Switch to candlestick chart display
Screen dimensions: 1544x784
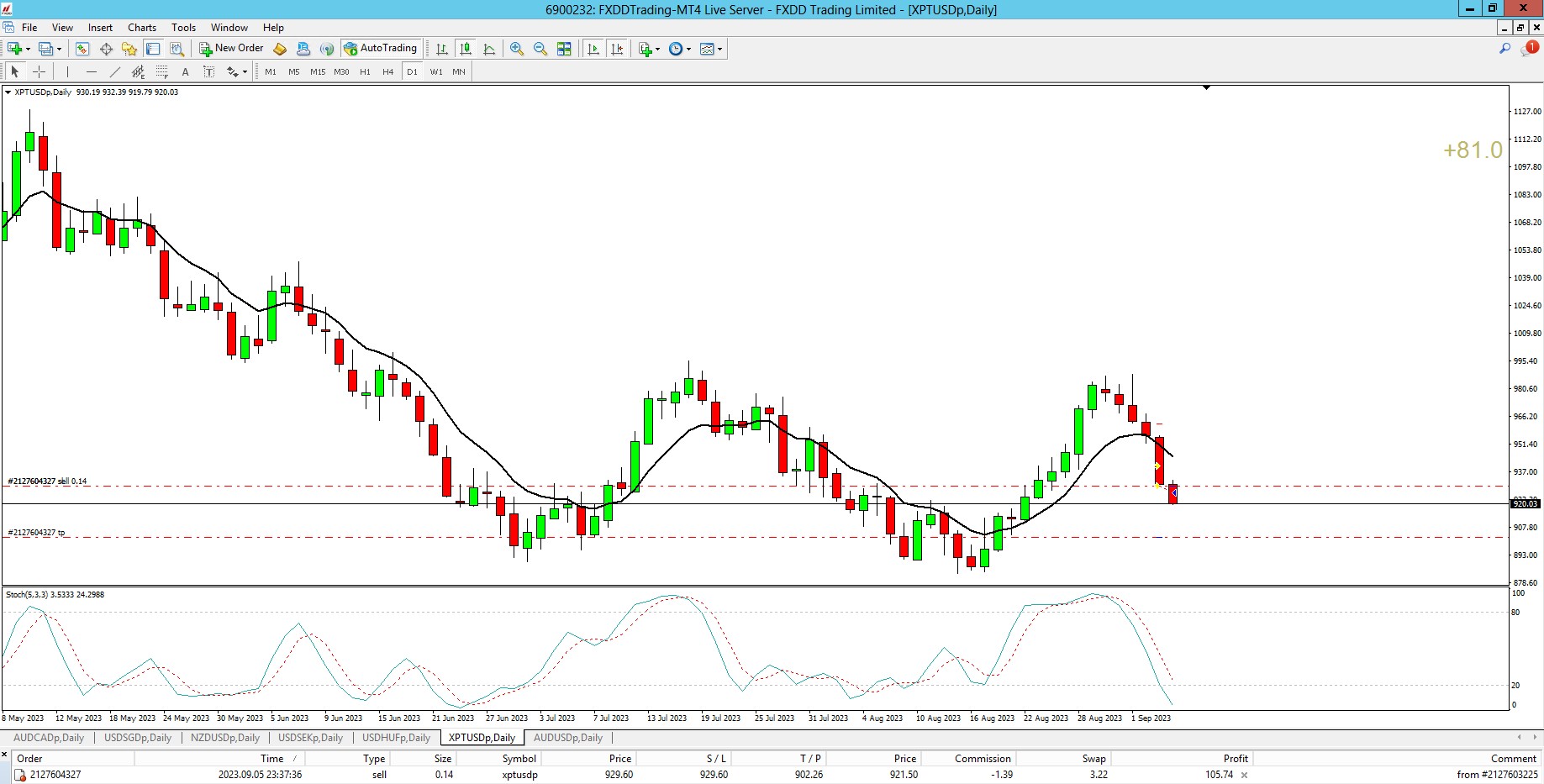[x=466, y=49]
